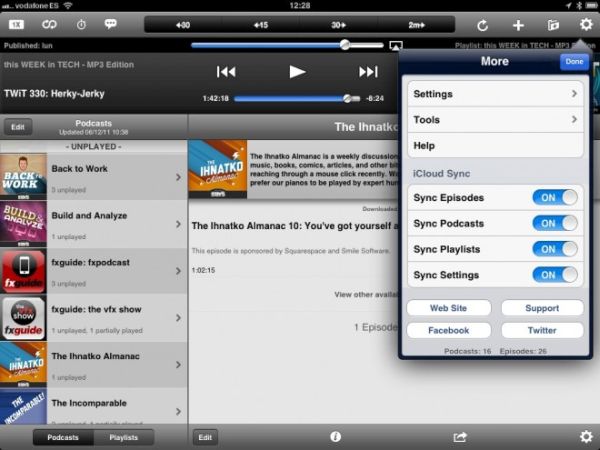Screen dimensions: 600x450
Task: Toggle the Sync Playlists switch
Action: (x=555, y=249)
